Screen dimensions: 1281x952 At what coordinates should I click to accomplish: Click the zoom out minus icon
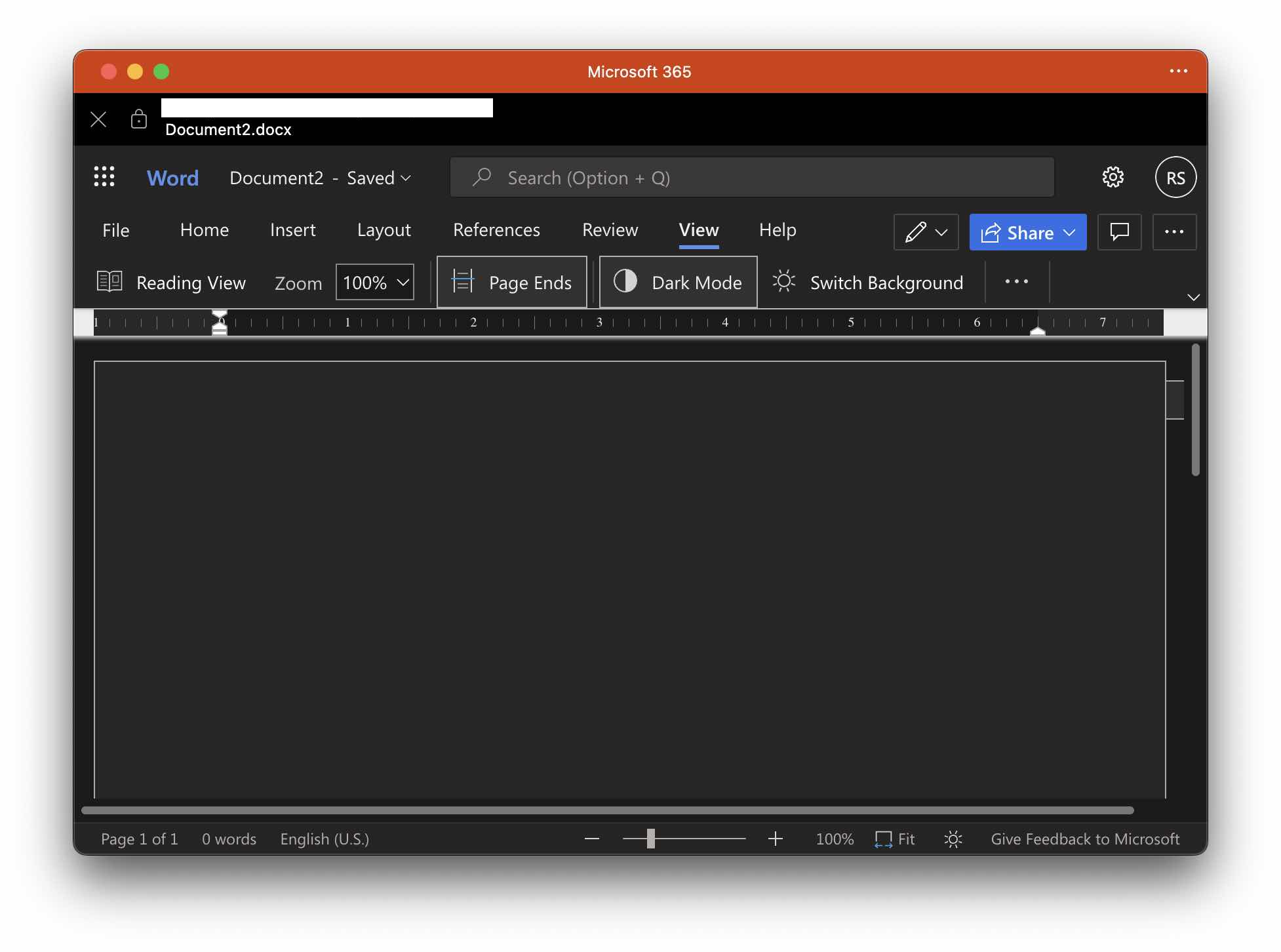[592, 839]
